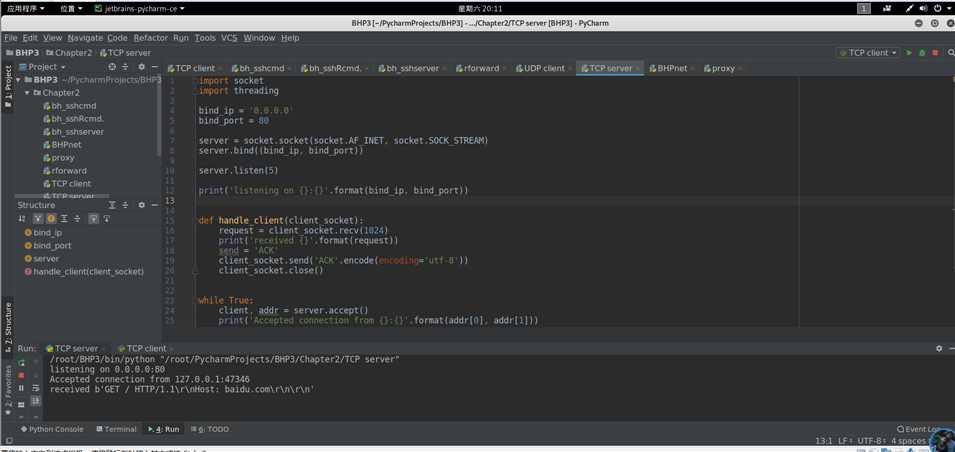Image resolution: width=955 pixels, height=452 pixels.
Task: Select bind_ip in Structure list
Action: [x=43, y=233]
